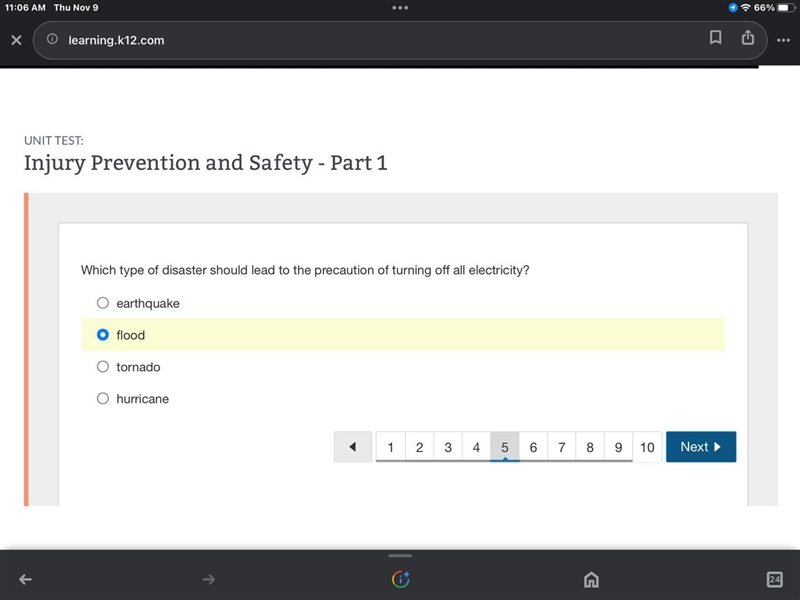
Task: Bookmark this page using bookmark icon
Action: pyautogui.click(x=715, y=37)
